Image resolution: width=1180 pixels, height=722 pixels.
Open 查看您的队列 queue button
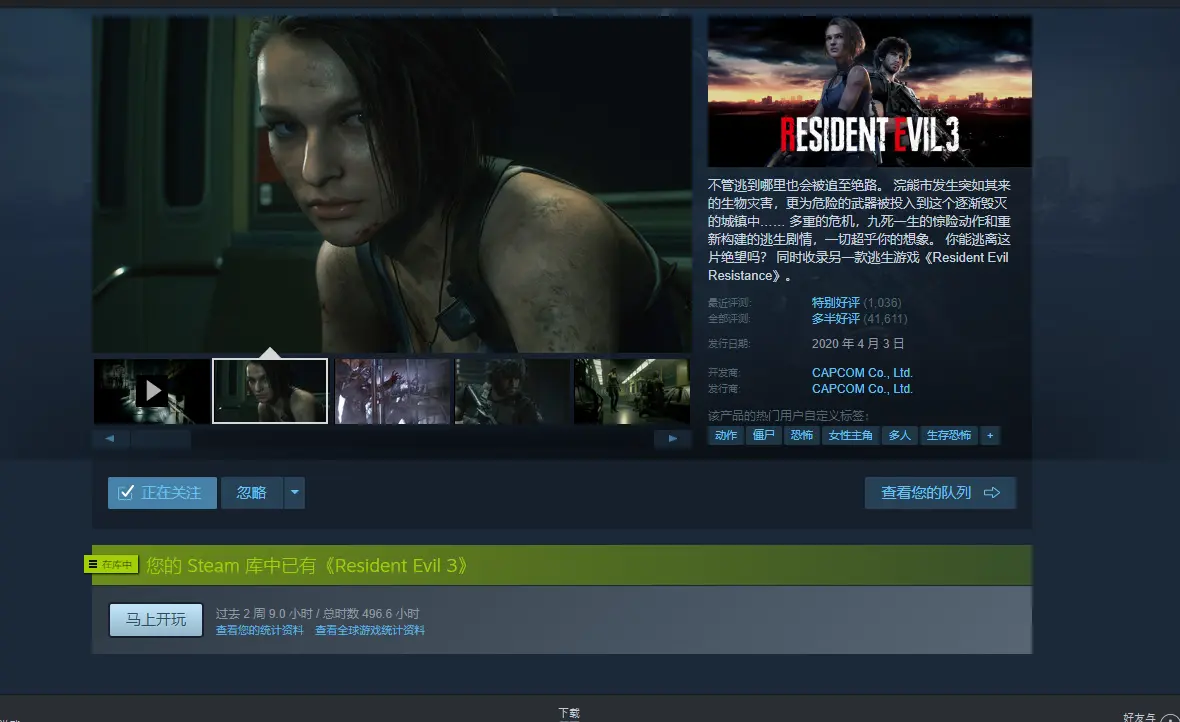pyautogui.click(x=940, y=492)
